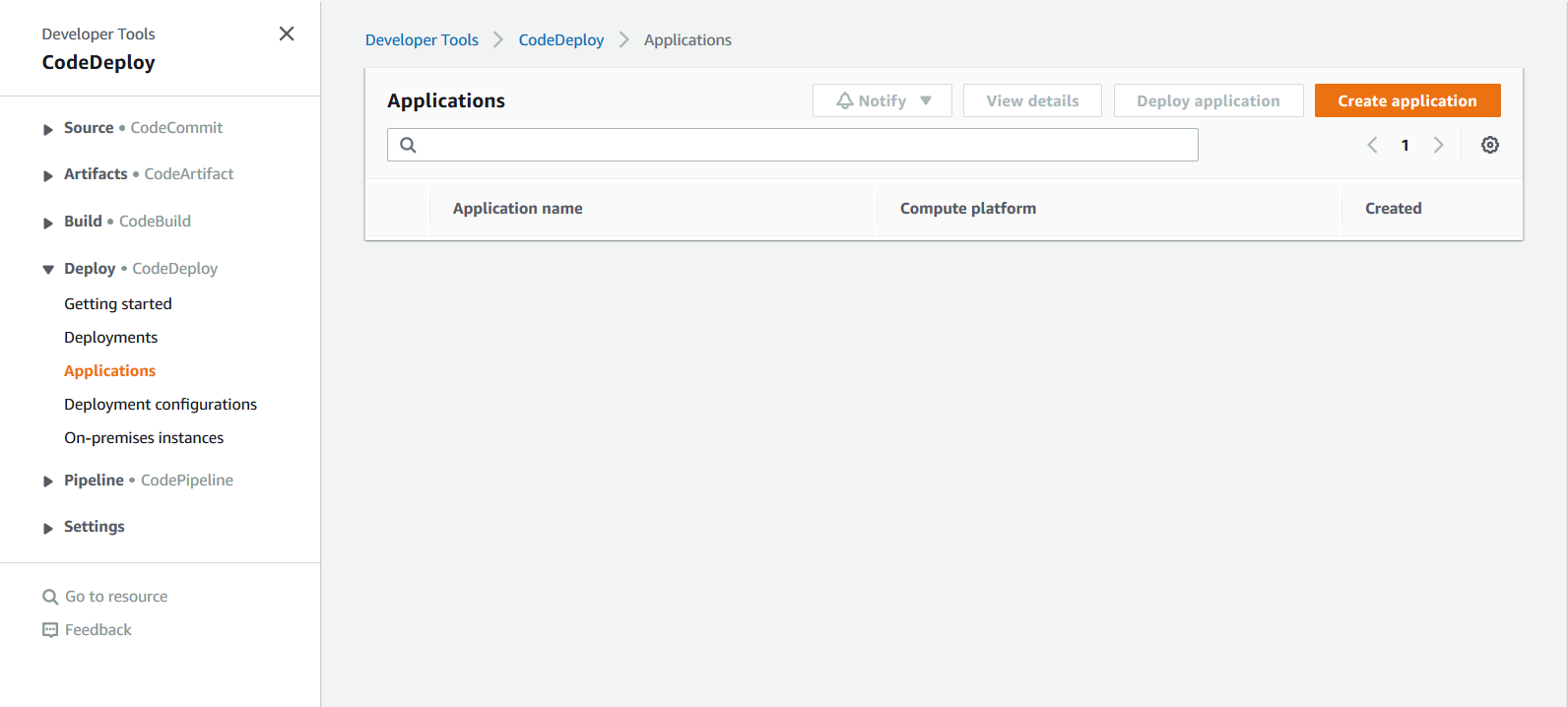1568x707 pixels.
Task: Open table preferences gear icon
Action: (1490, 145)
